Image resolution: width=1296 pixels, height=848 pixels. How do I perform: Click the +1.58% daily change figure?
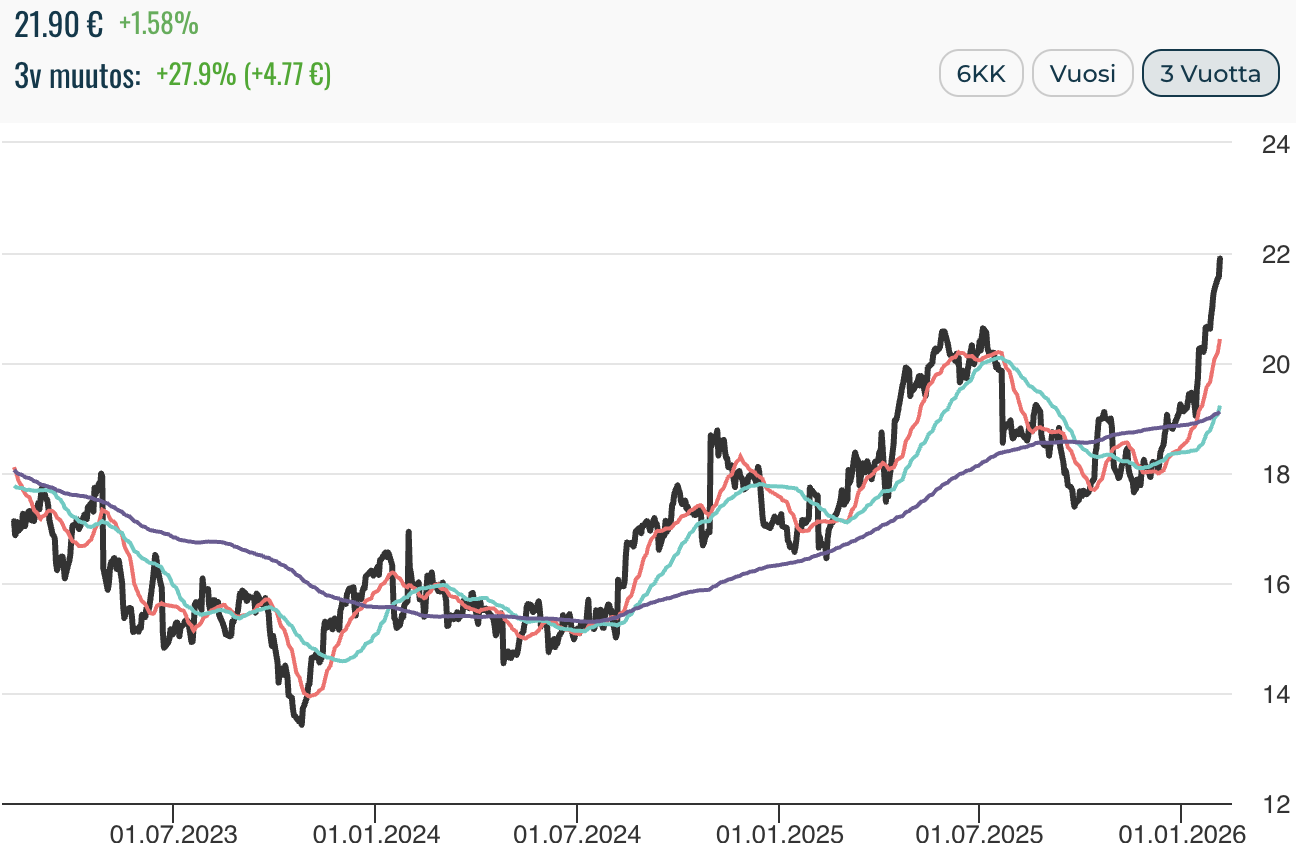coord(158,24)
